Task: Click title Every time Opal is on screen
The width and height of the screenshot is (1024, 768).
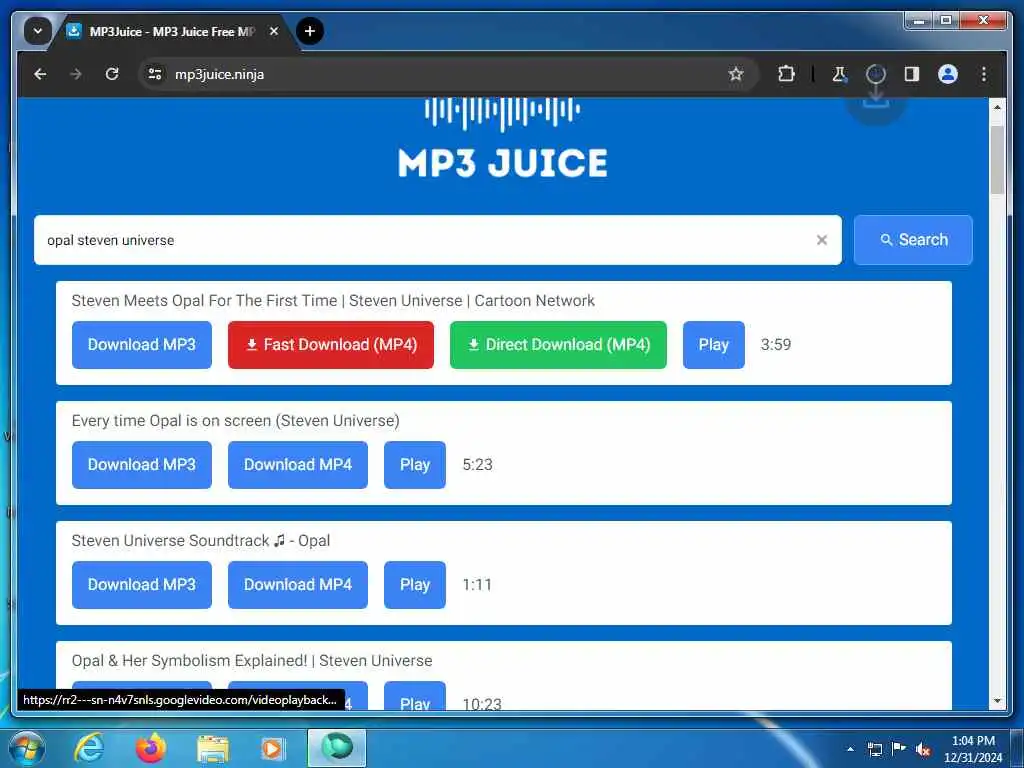Action: pyautogui.click(x=236, y=421)
